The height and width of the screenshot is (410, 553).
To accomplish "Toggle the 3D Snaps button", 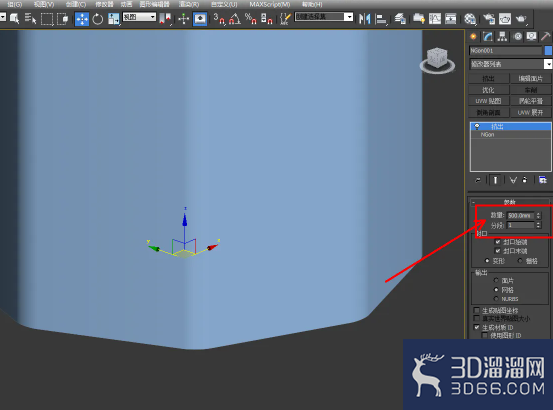I will (219, 19).
